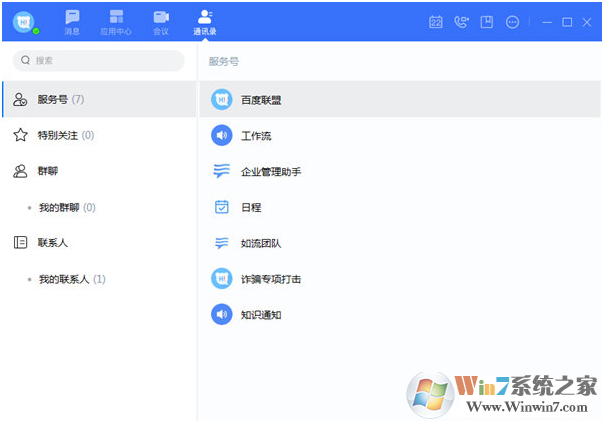Screen dimensions: 604x421
Task: Open the user avatar profile
Action: (24, 22)
